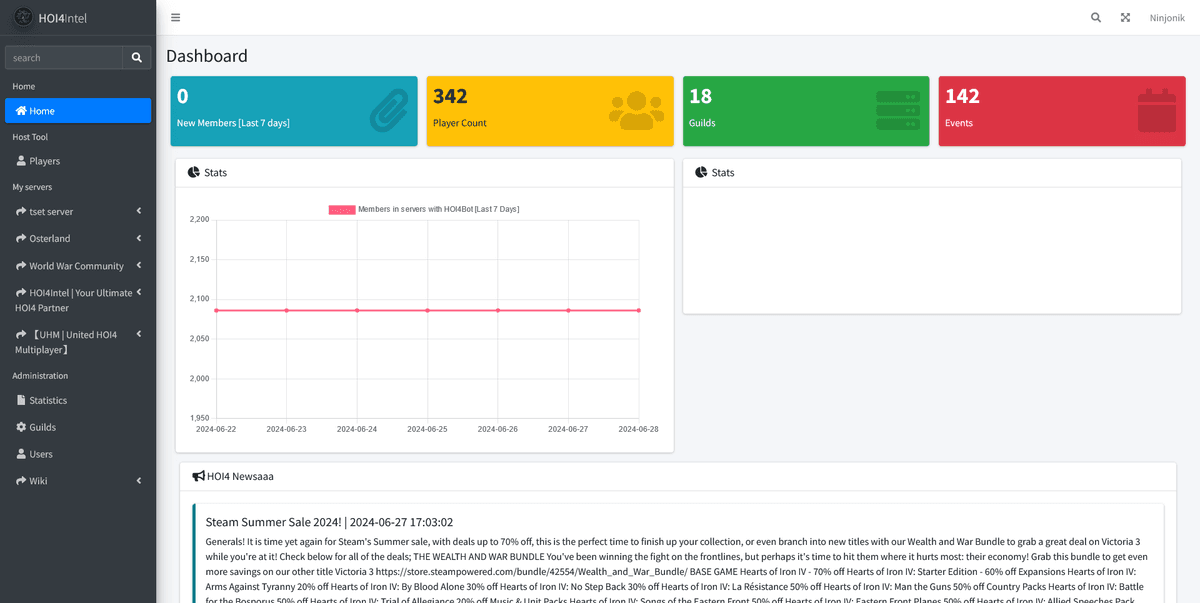This screenshot has width=1200, height=603.
Task: Expand HOI4Intel Ultimate HOI4 Partner chevron
Action: point(139,292)
